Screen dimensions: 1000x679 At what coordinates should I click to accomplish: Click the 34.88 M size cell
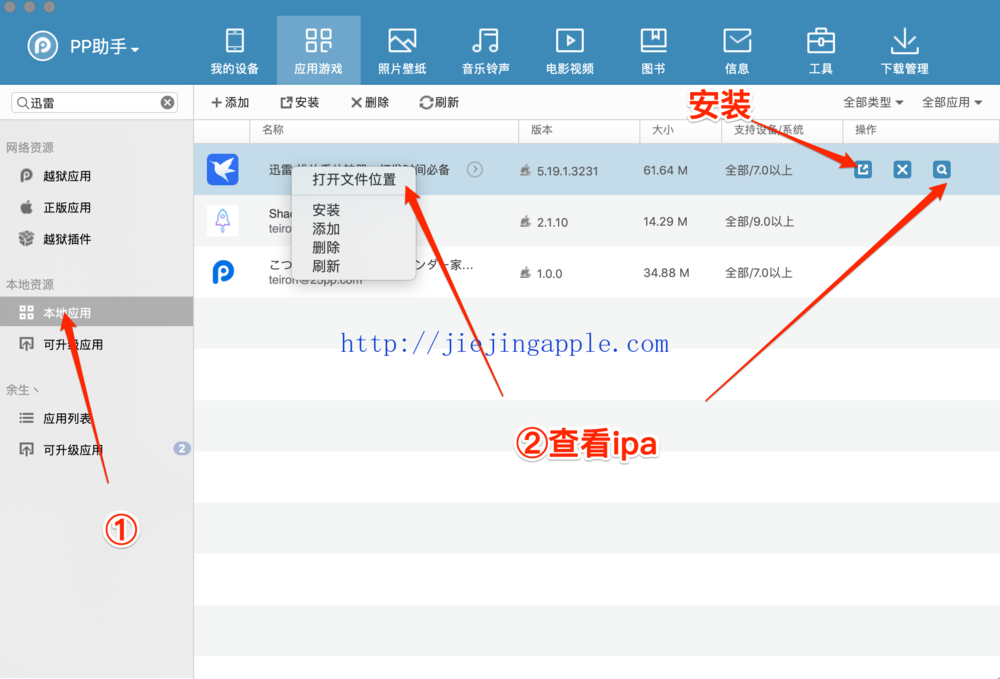click(666, 272)
